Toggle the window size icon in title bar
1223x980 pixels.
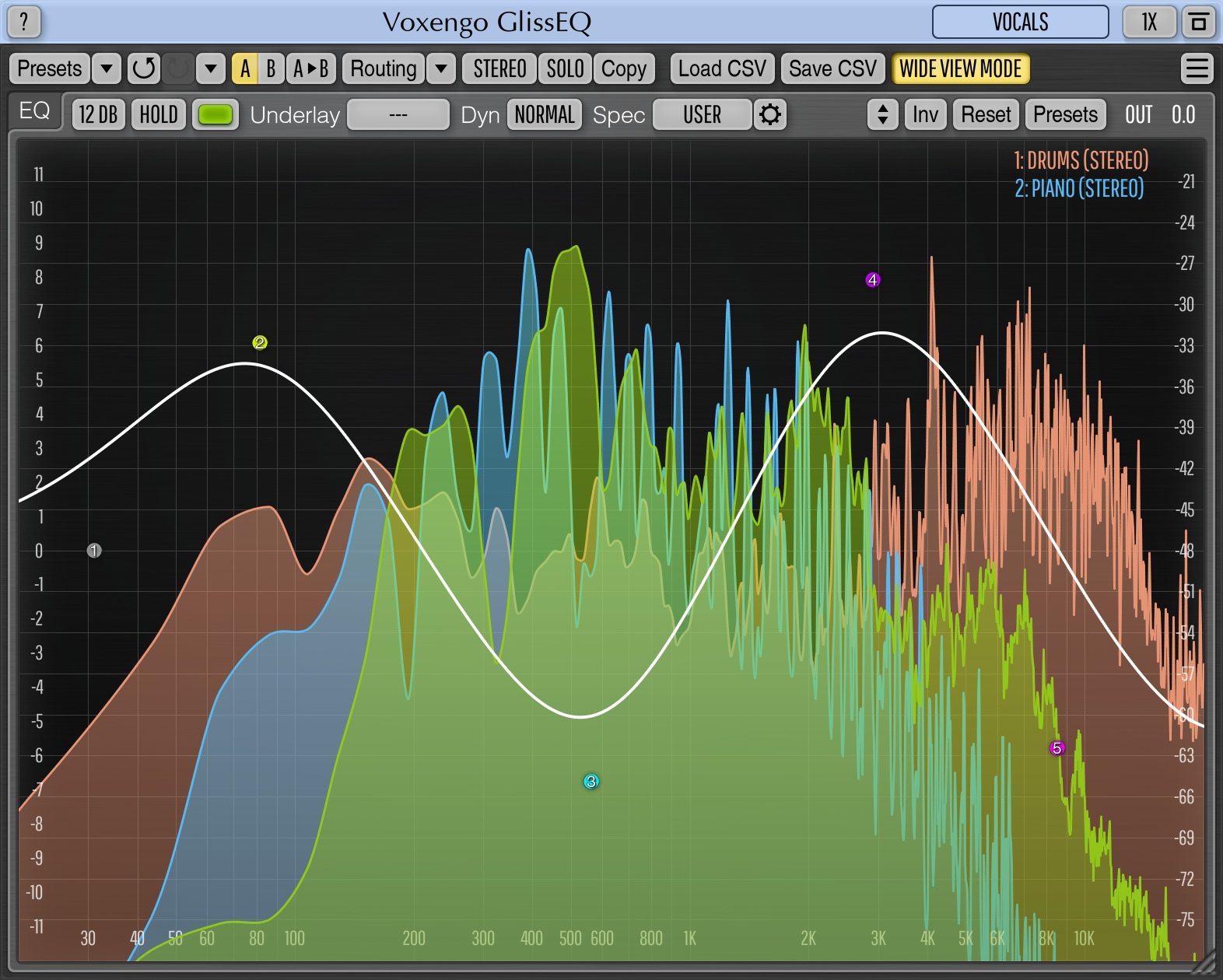(1199, 22)
